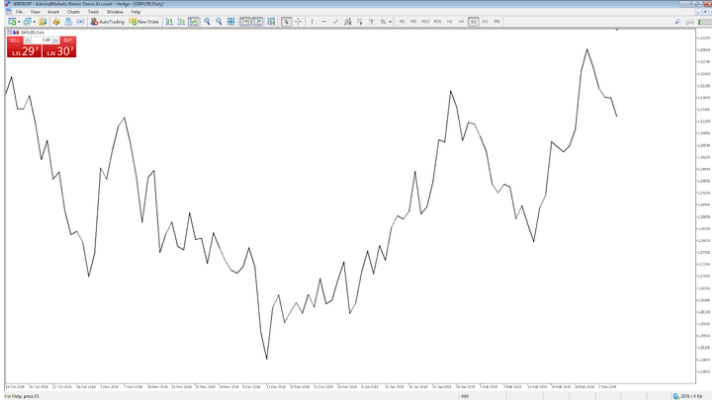Click the signals radio-wave toolbar icon
Viewport: 712px width, 402px height.
[80, 22]
